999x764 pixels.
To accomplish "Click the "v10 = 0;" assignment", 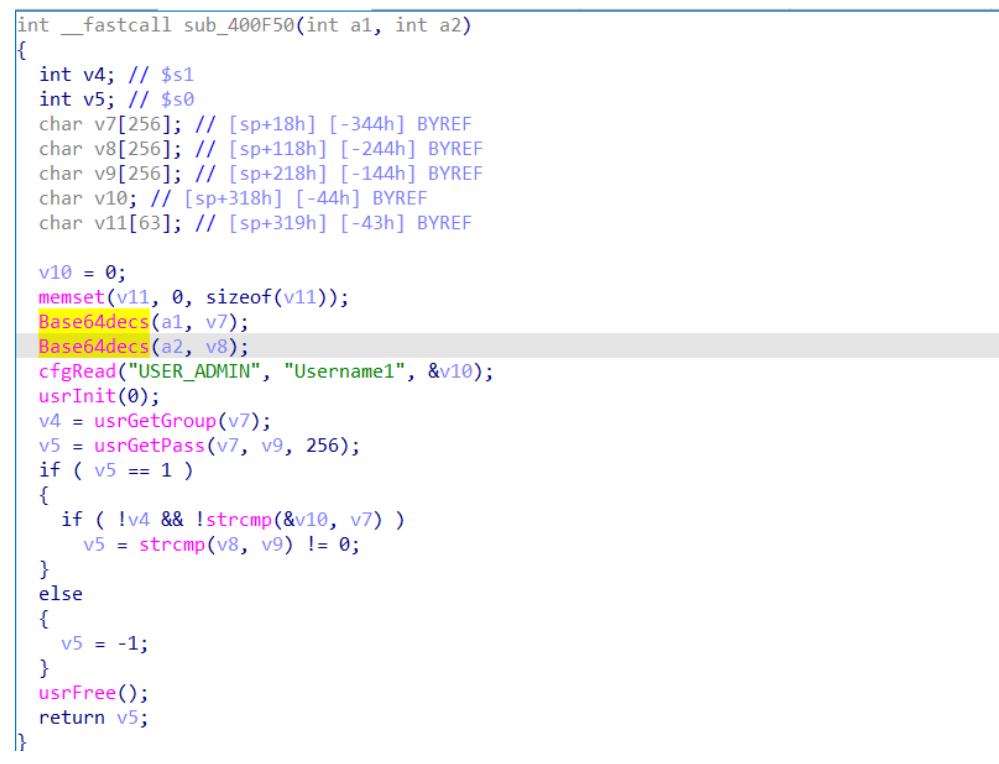I will coord(82,273).
